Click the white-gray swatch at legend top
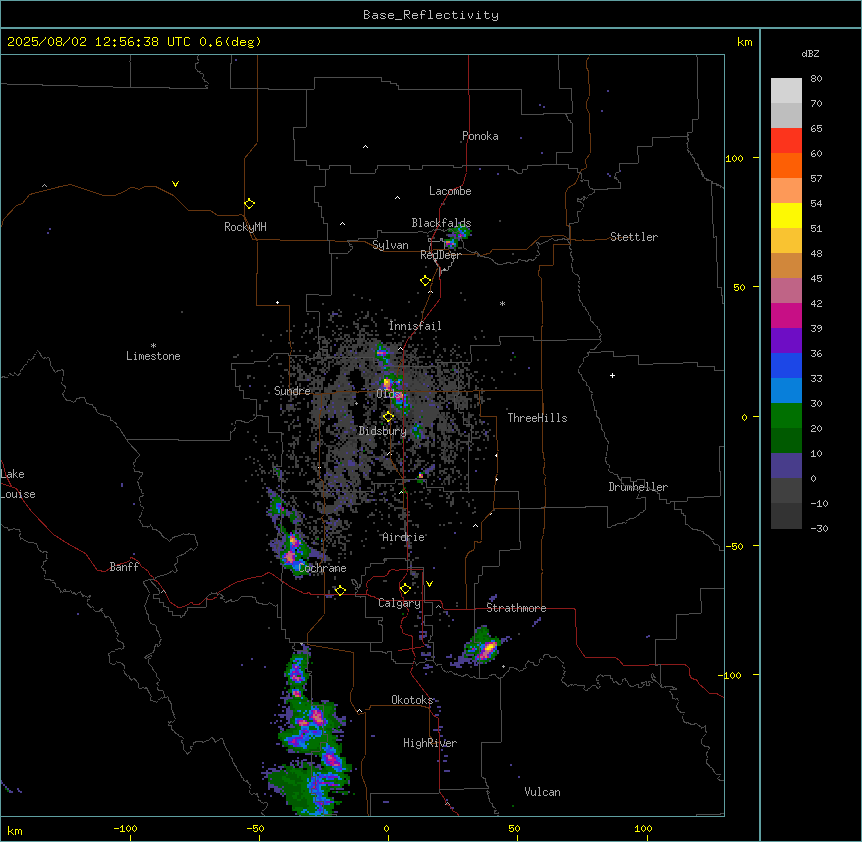862x842 pixels. (786, 91)
